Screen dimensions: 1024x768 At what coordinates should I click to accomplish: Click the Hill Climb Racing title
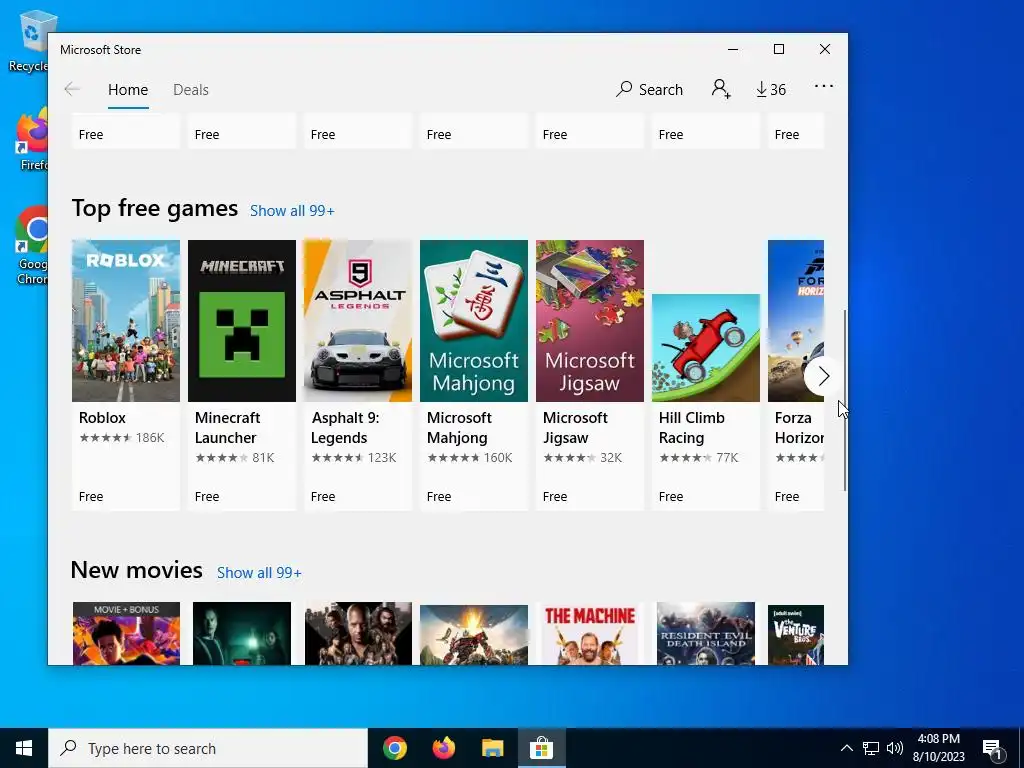point(692,427)
